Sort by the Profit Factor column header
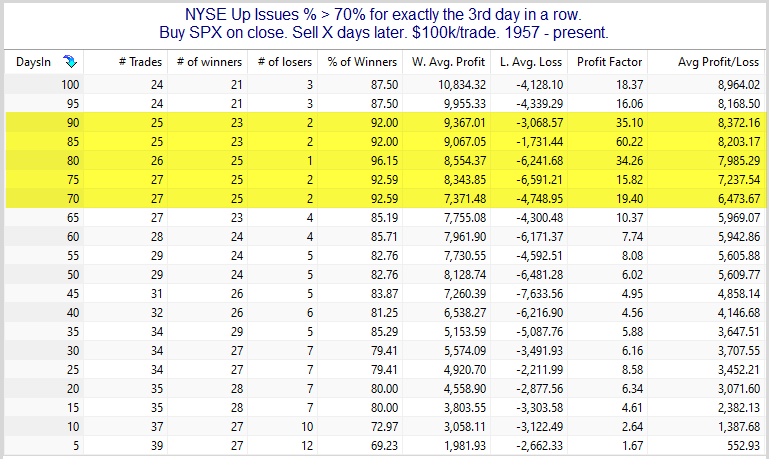 point(608,62)
